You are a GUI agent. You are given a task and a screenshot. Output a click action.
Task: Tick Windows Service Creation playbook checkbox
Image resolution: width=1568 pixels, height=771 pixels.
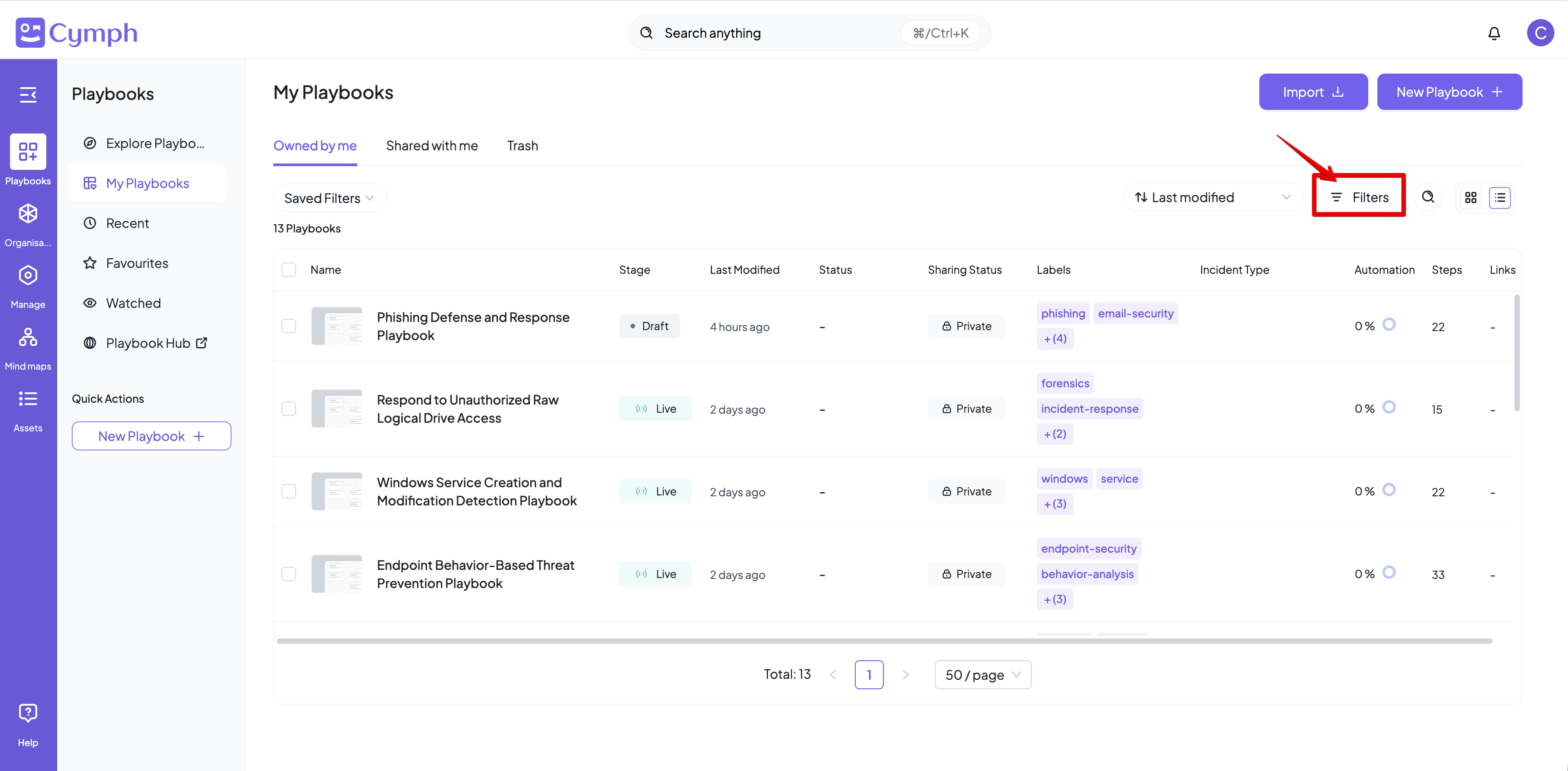[x=289, y=491]
